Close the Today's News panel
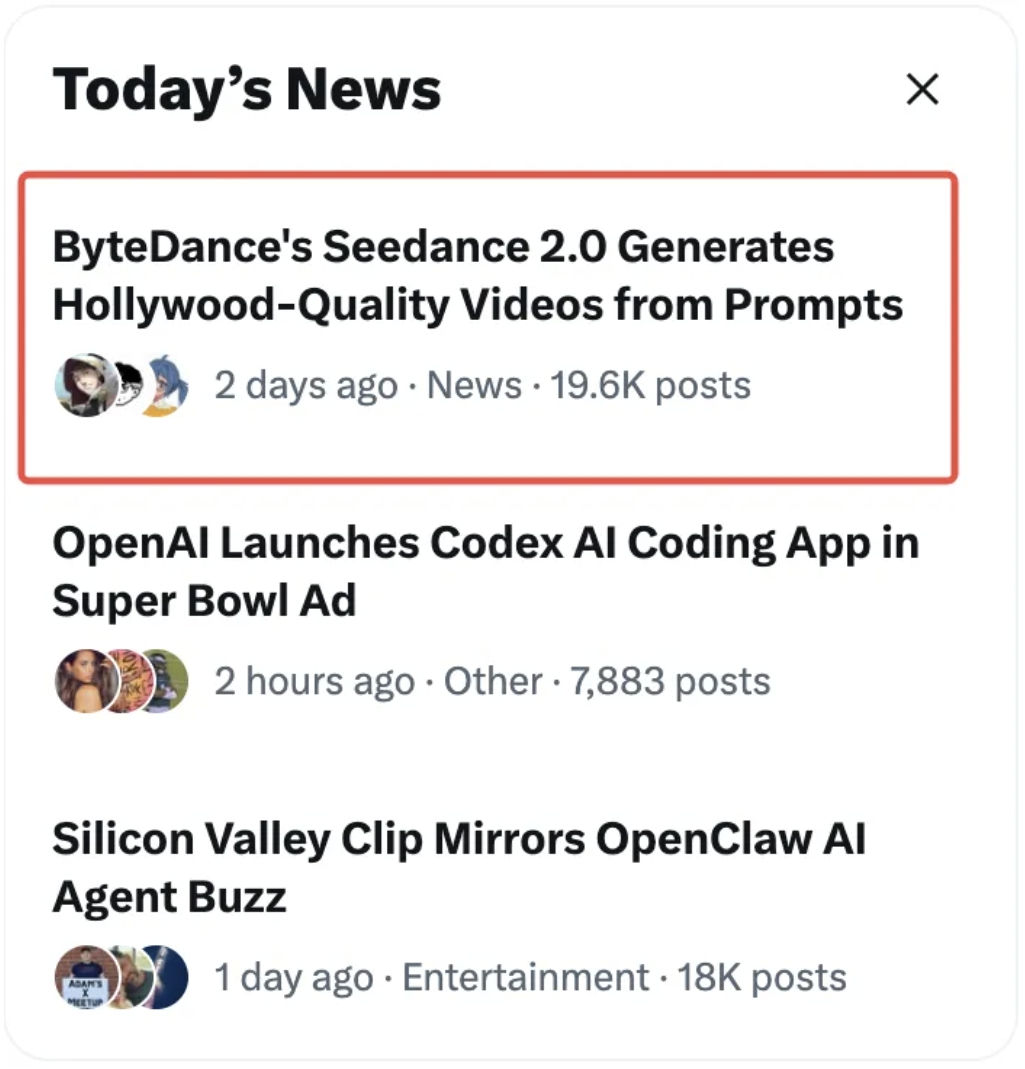This screenshot has height=1069, width=1025. click(921, 91)
